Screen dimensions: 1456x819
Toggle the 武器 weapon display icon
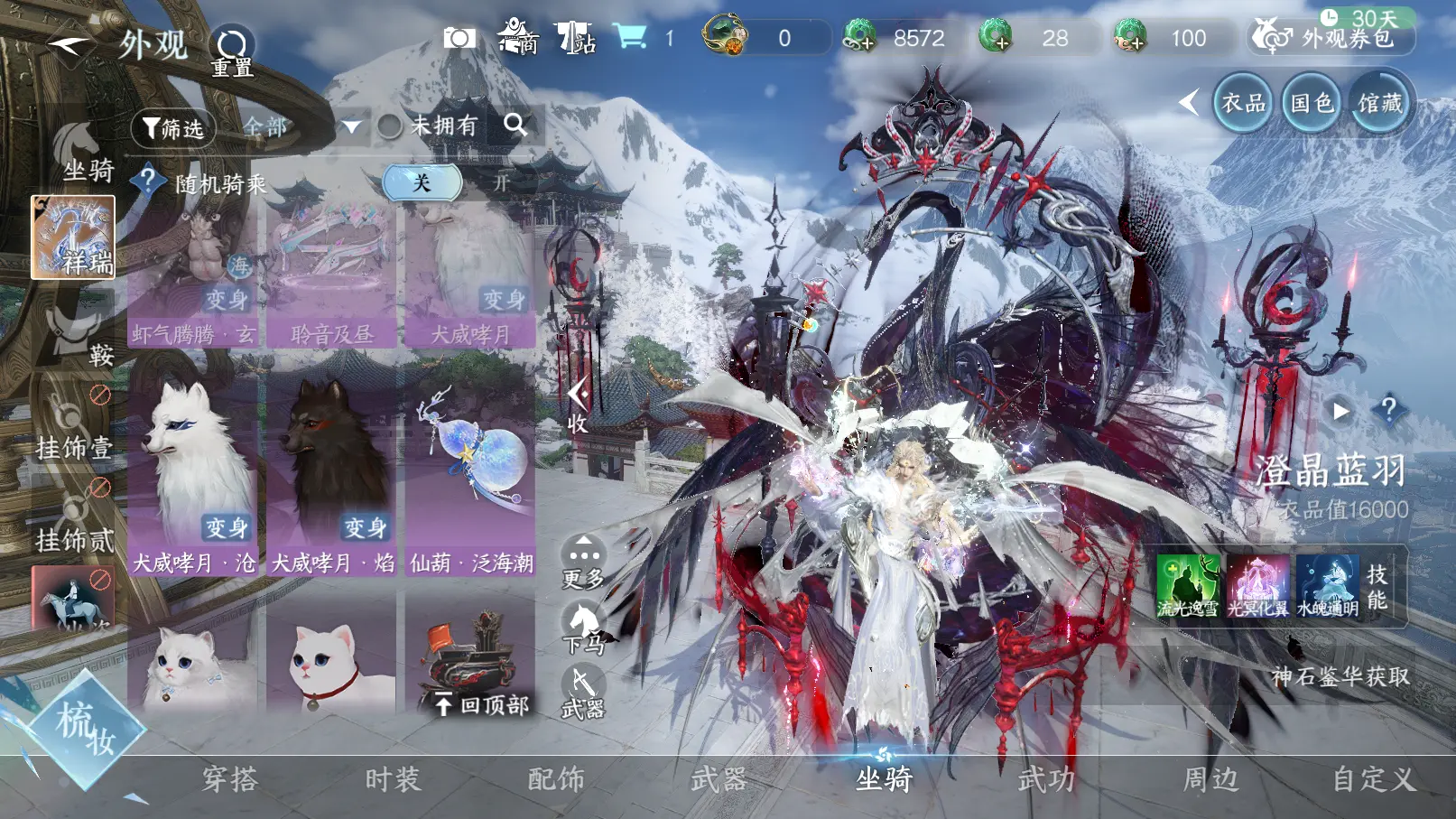[583, 693]
